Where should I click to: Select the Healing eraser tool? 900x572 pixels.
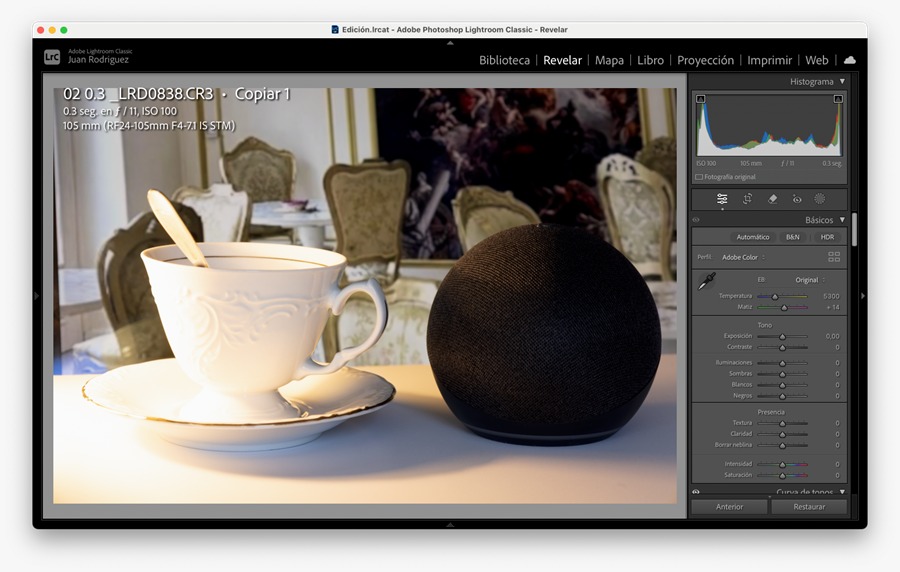(x=772, y=199)
